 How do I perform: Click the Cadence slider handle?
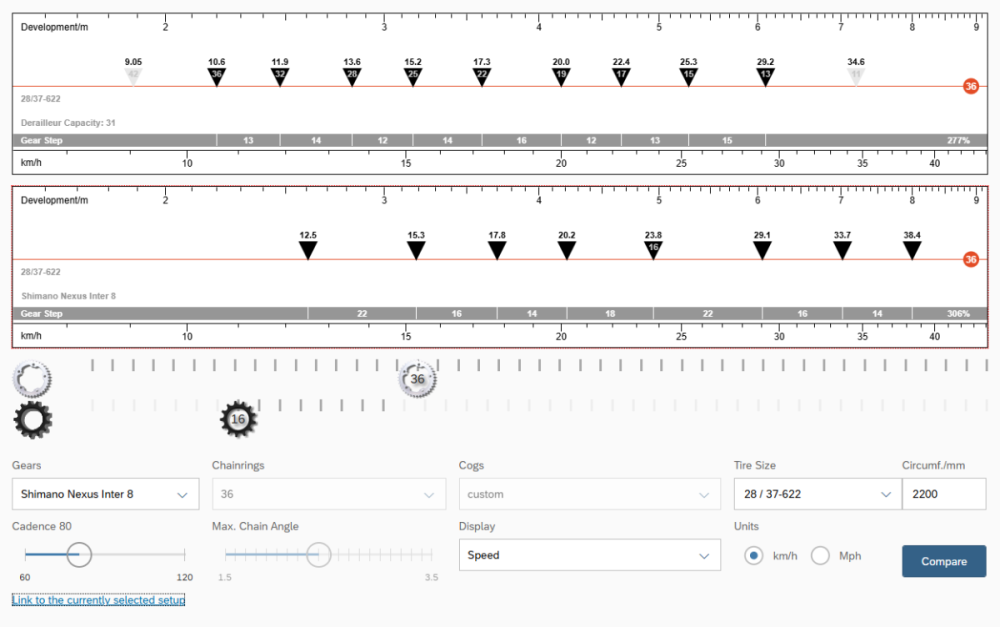[78, 554]
